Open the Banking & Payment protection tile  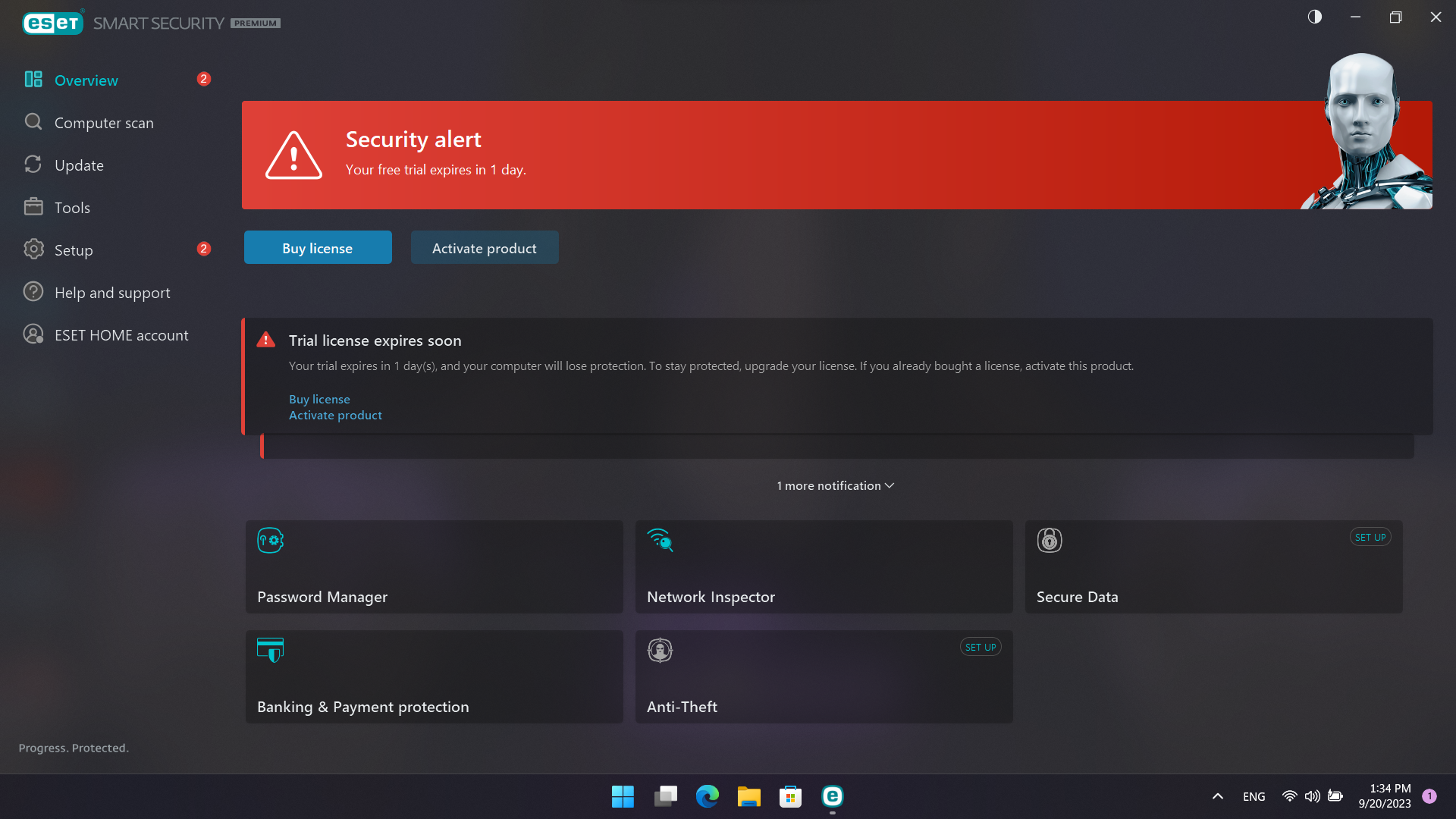[x=435, y=676]
